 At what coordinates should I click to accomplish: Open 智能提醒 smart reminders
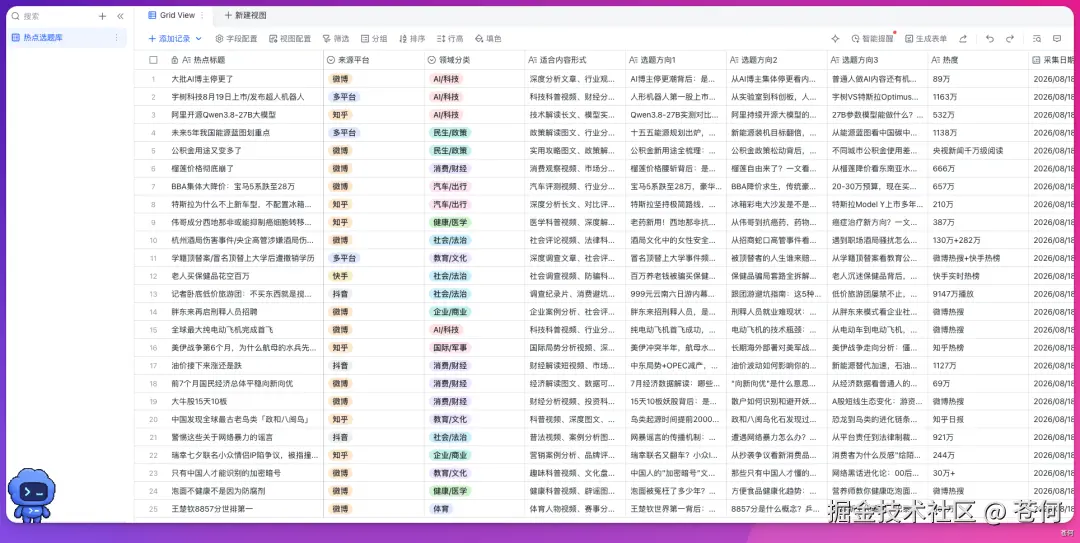click(873, 39)
